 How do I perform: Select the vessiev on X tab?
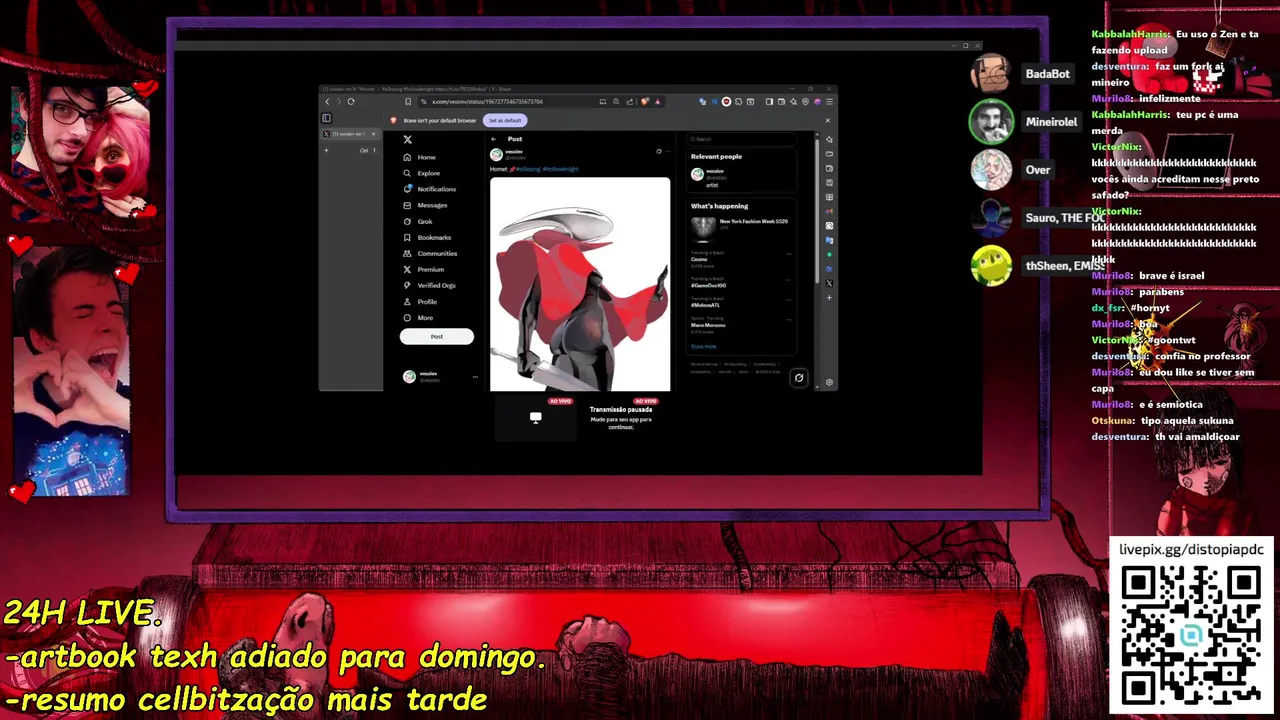point(349,134)
